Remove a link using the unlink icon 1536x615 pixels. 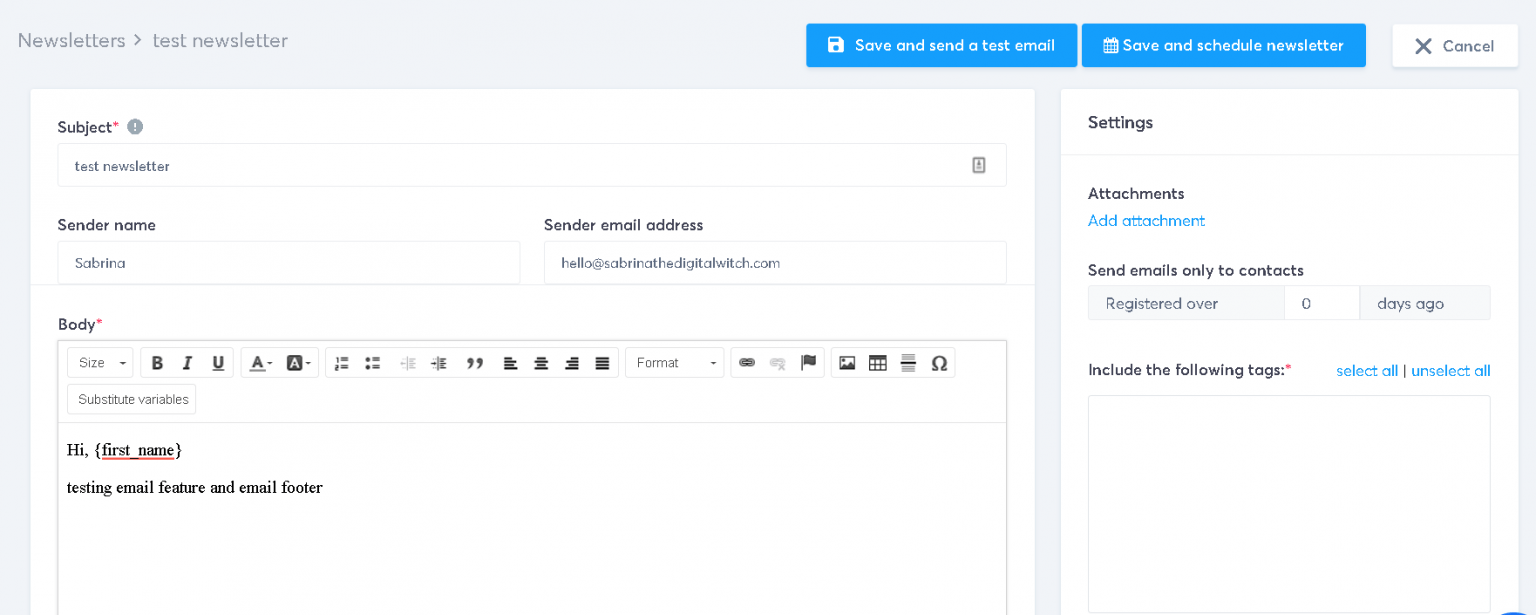point(777,362)
